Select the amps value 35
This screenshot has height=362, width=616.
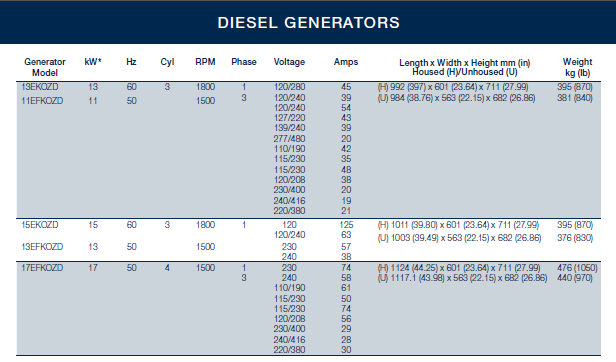[346, 159]
